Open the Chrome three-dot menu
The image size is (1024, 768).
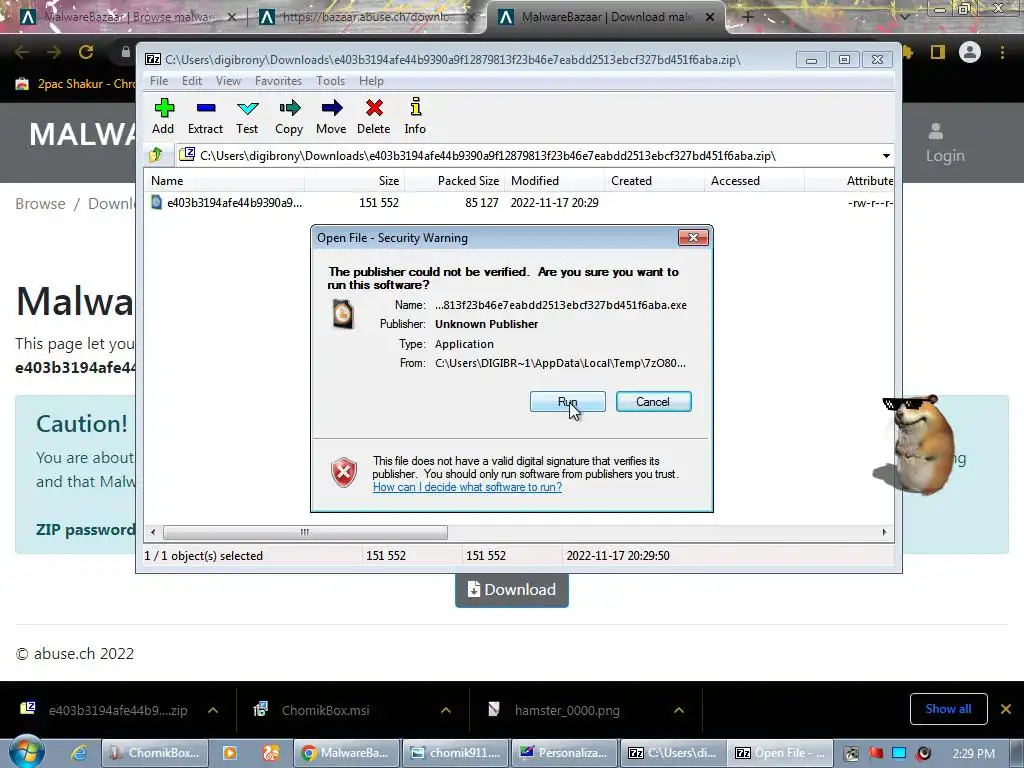(x=1002, y=52)
